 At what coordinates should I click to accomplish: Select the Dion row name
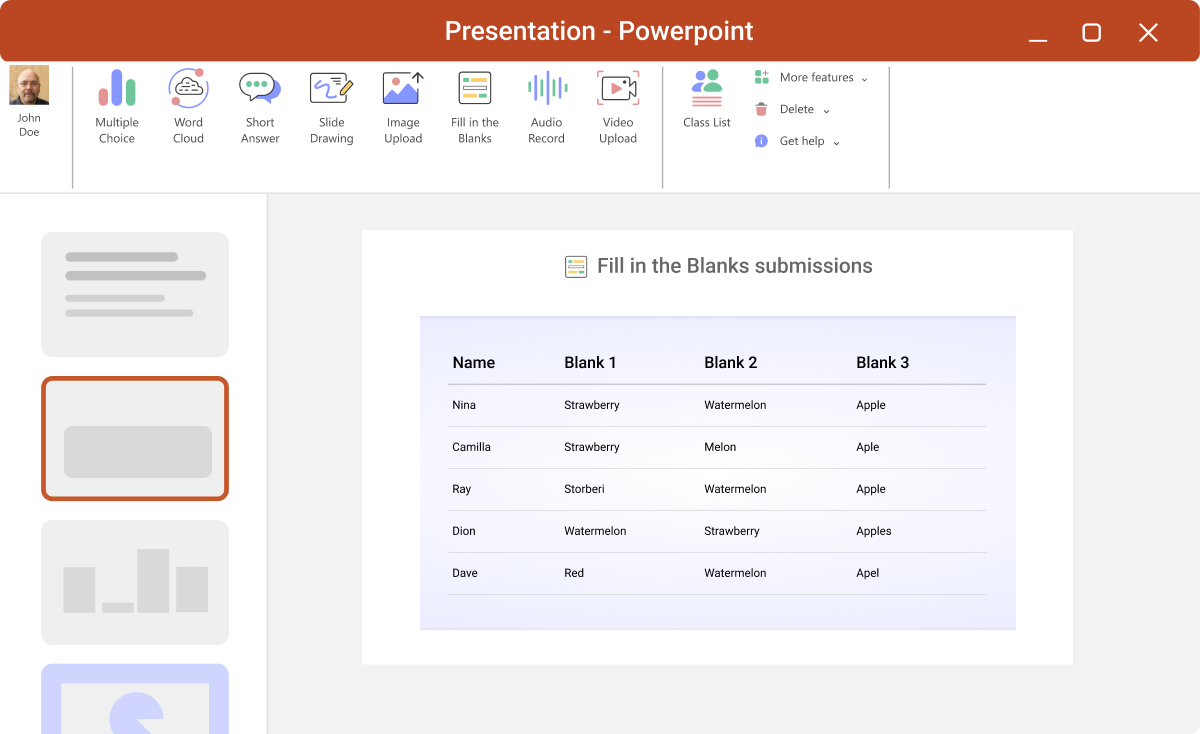(464, 531)
